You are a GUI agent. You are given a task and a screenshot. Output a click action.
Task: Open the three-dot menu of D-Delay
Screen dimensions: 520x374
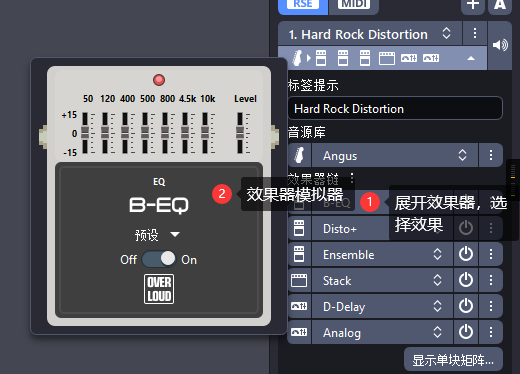[x=491, y=306]
